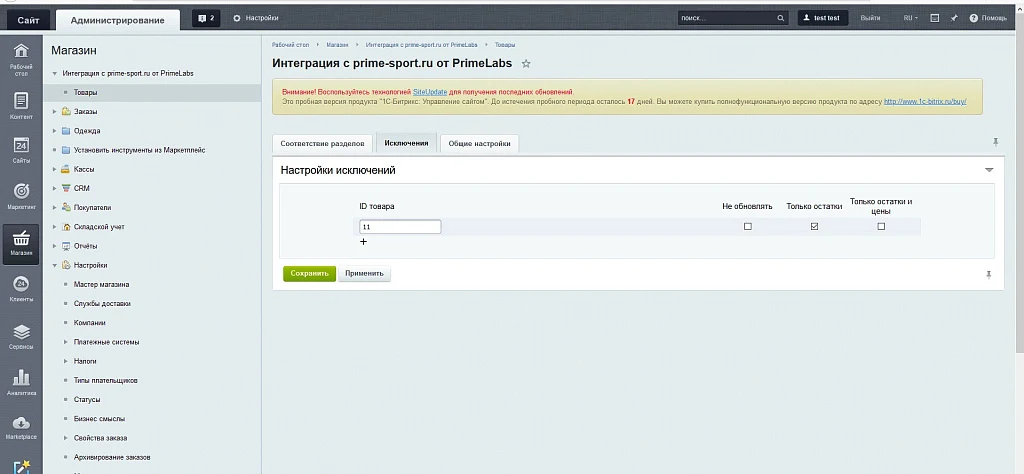This screenshot has height=474, width=1024.
Task: Open the Клиенты sidebar section
Action: point(21,289)
